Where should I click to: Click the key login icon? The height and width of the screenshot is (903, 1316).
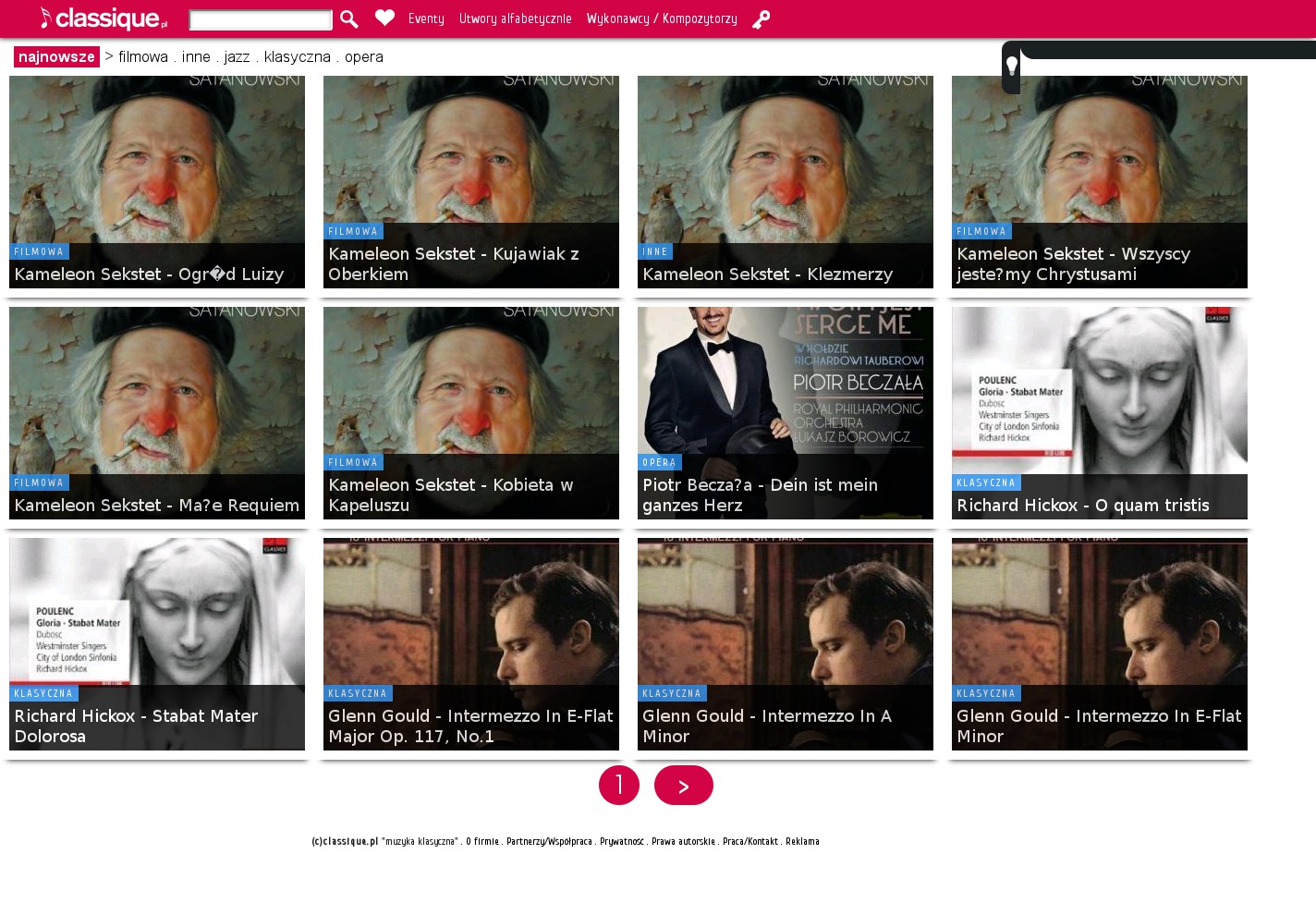[761, 19]
